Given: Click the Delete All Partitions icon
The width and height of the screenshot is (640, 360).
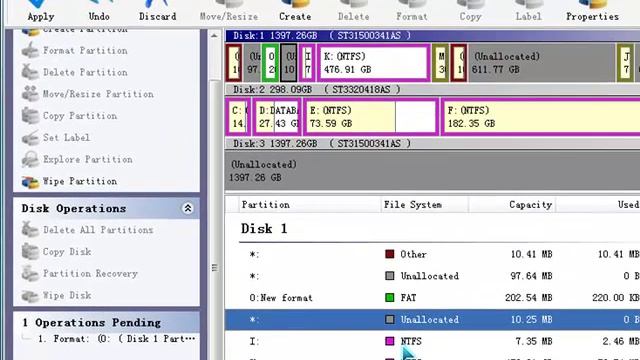Looking at the screenshot, I should (x=30, y=230).
